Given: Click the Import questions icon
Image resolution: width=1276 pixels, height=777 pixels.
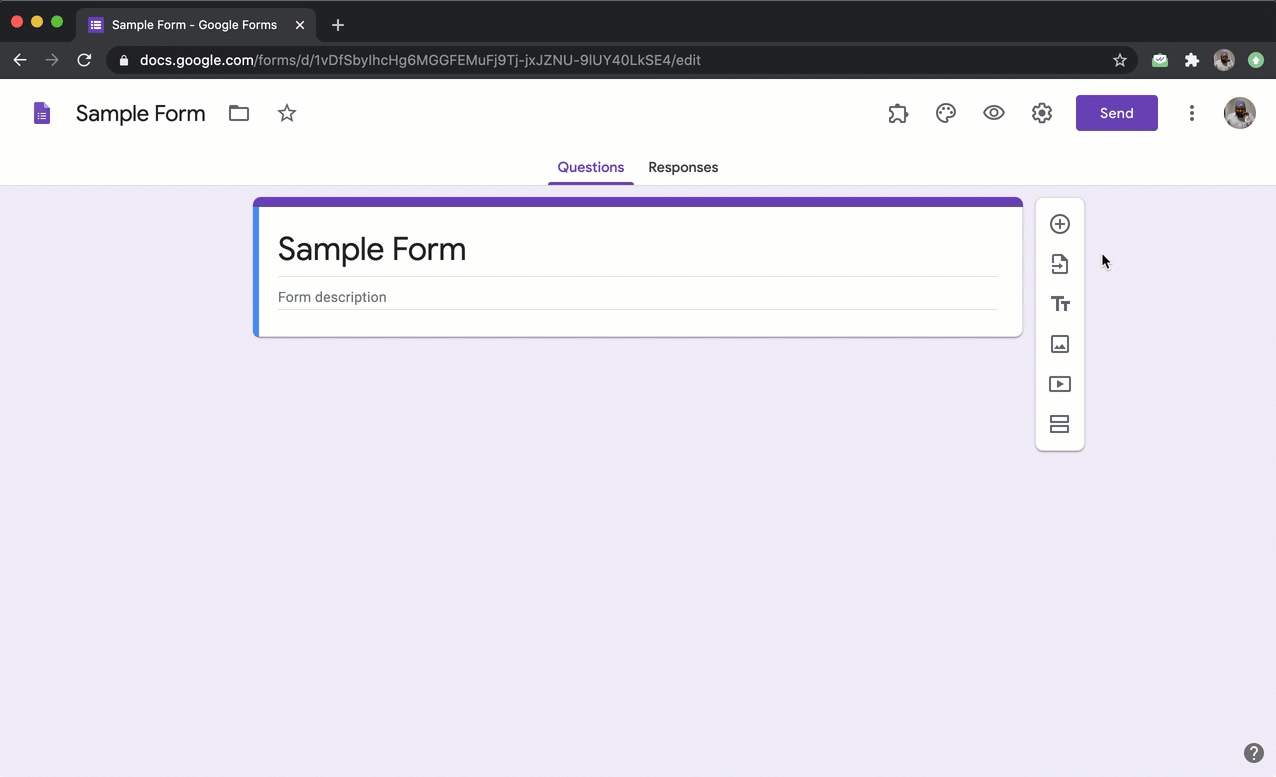Looking at the screenshot, I should coord(1060,264).
